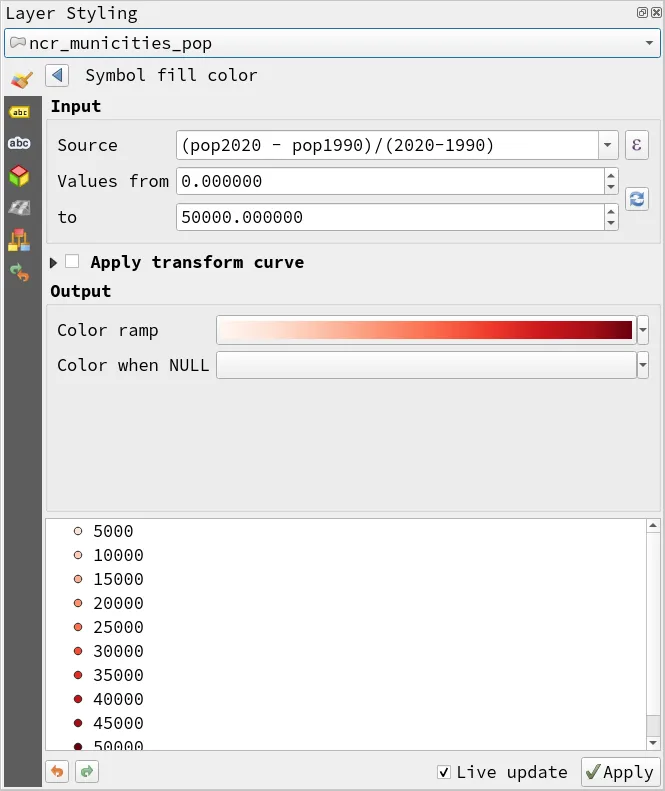Open the ncr_municities_pop layer dropdown
This screenshot has height=791, width=665.
[x=332, y=43]
